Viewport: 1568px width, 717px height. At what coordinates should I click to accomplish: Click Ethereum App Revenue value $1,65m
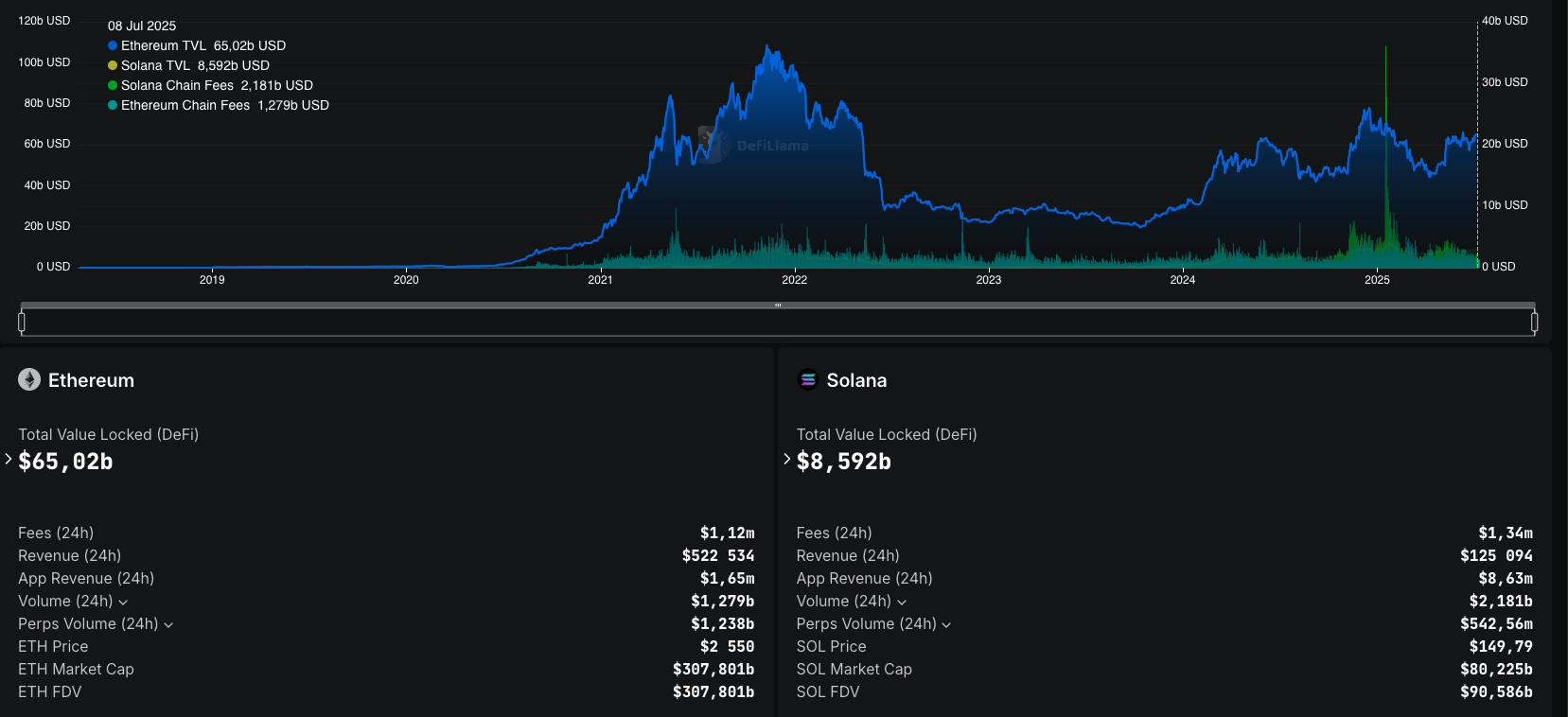727,579
